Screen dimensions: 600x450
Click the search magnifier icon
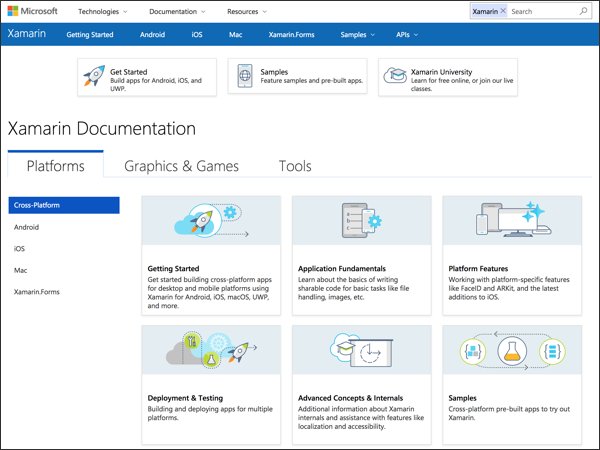click(x=583, y=11)
